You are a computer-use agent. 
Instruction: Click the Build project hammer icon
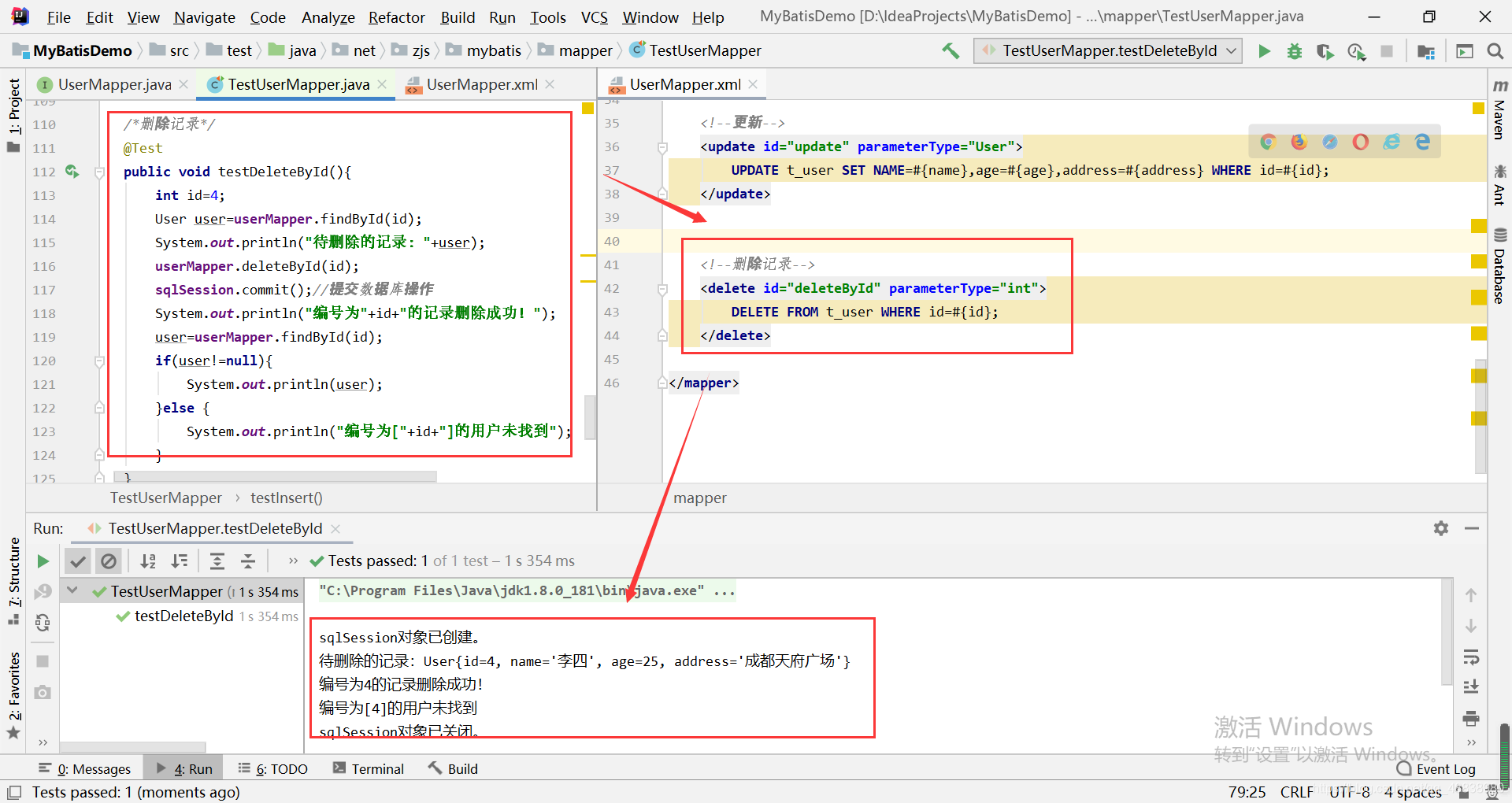point(951,51)
